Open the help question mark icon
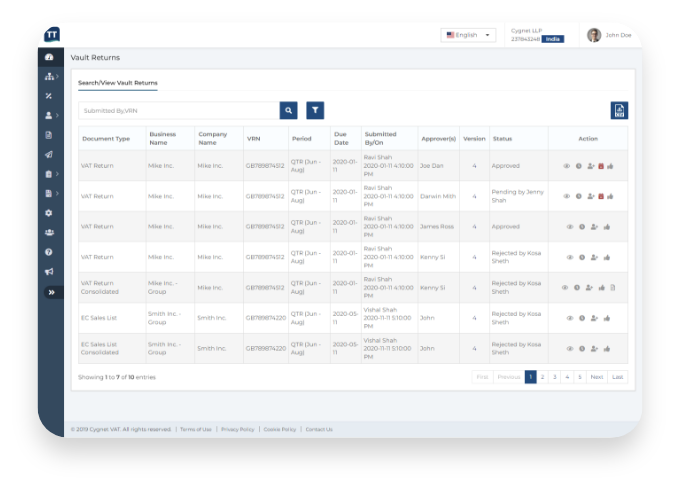Viewport: 678px width, 490px height. [49, 252]
